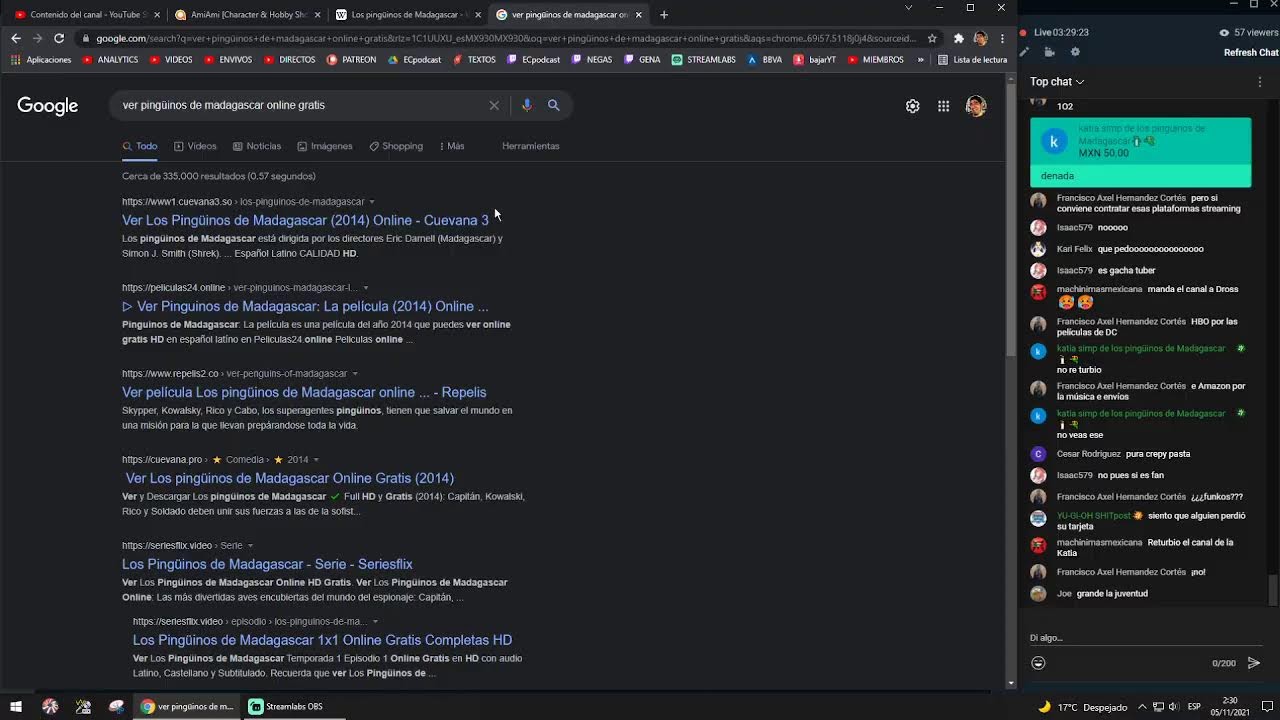The image size is (1280, 720).
Task: Select the Imágenes search tab
Action: [325, 146]
